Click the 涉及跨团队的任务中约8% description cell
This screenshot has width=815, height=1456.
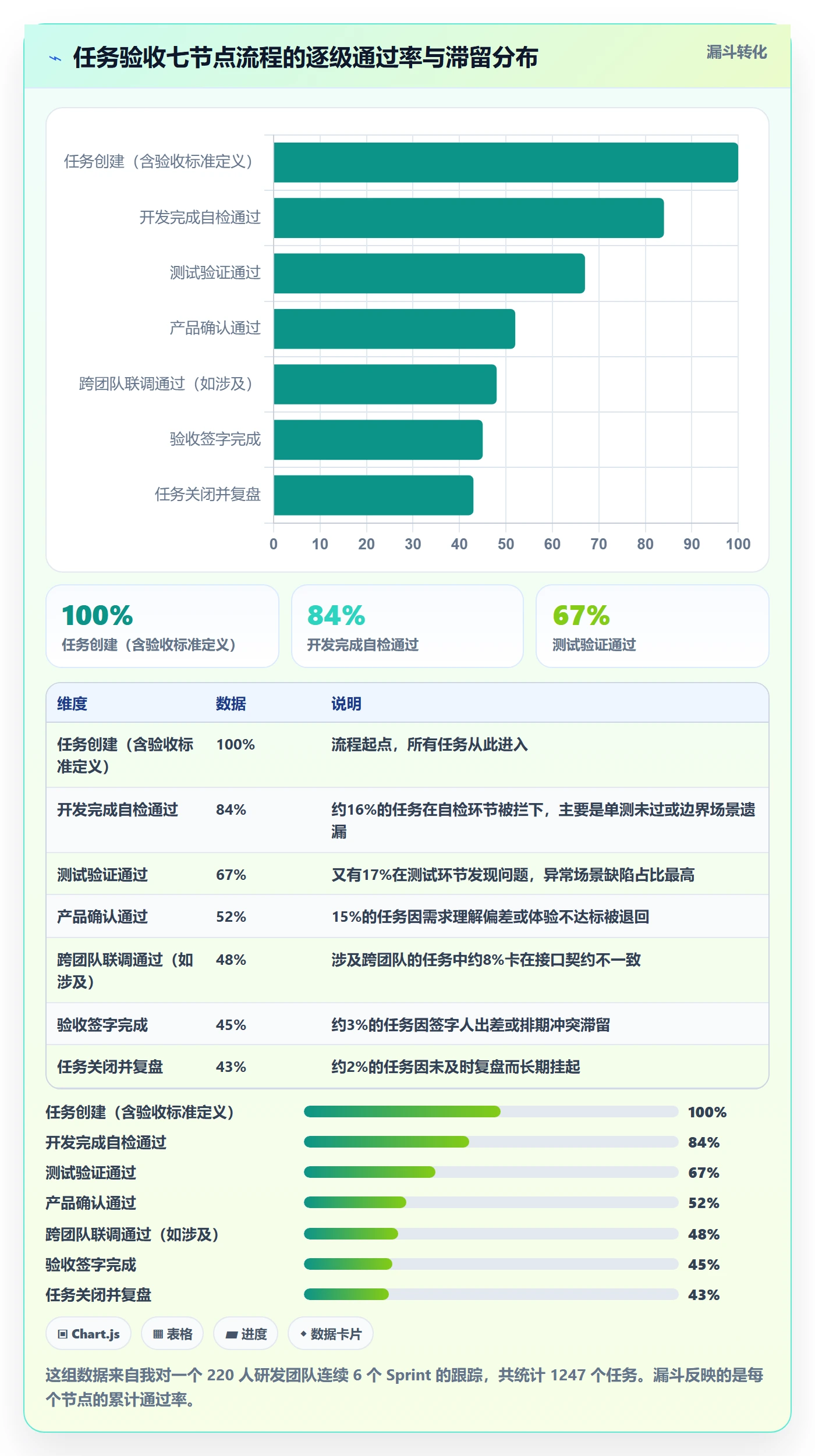click(x=486, y=960)
